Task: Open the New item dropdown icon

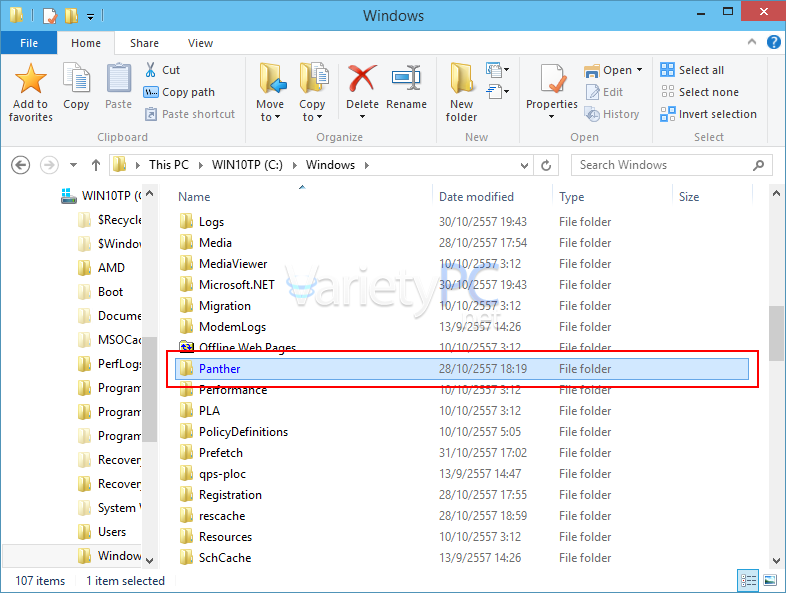Action: (497, 70)
